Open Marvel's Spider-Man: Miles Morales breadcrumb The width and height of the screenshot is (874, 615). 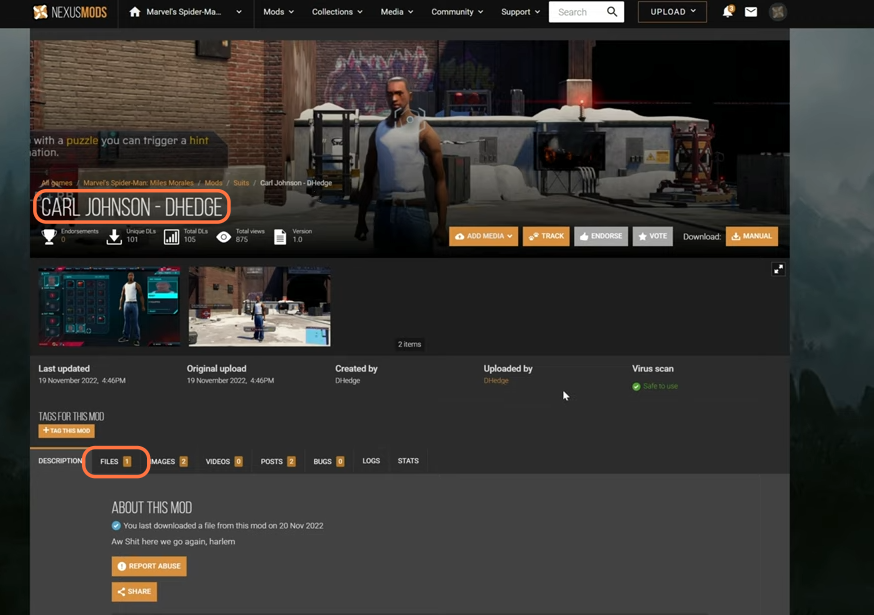point(138,183)
